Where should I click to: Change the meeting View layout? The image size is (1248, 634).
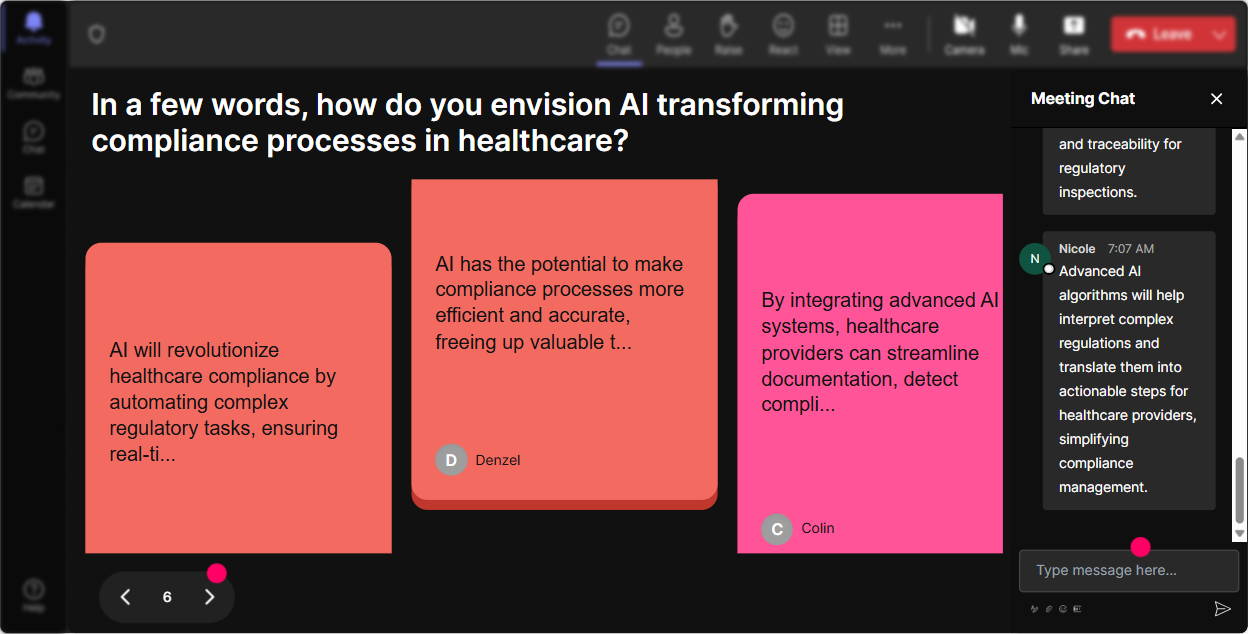838,34
